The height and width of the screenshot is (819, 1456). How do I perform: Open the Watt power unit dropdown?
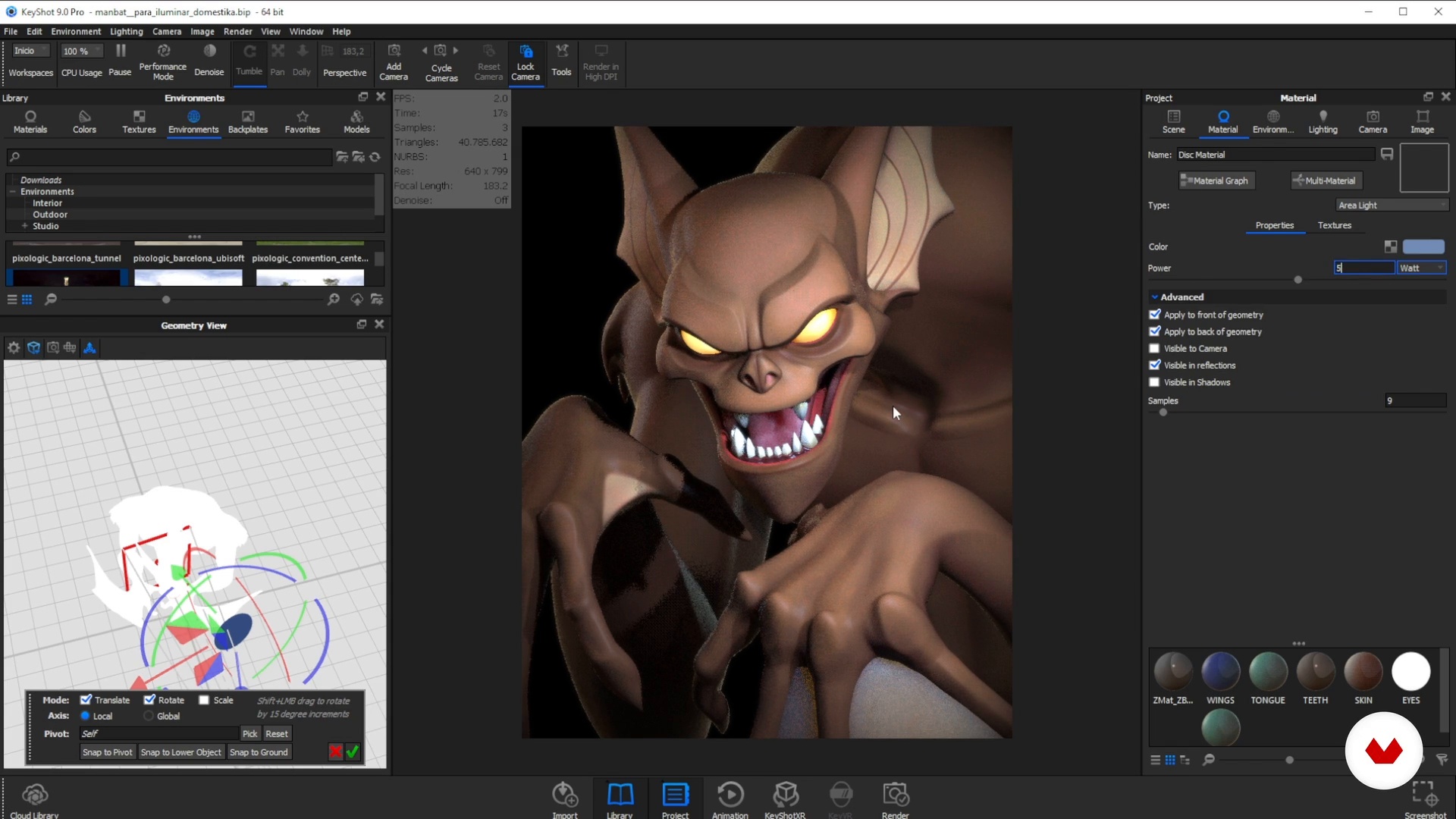pyautogui.click(x=1422, y=268)
